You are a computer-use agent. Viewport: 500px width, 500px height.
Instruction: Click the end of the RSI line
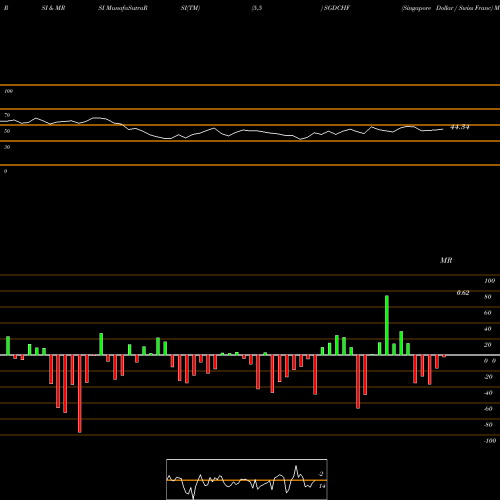pos(443,129)
